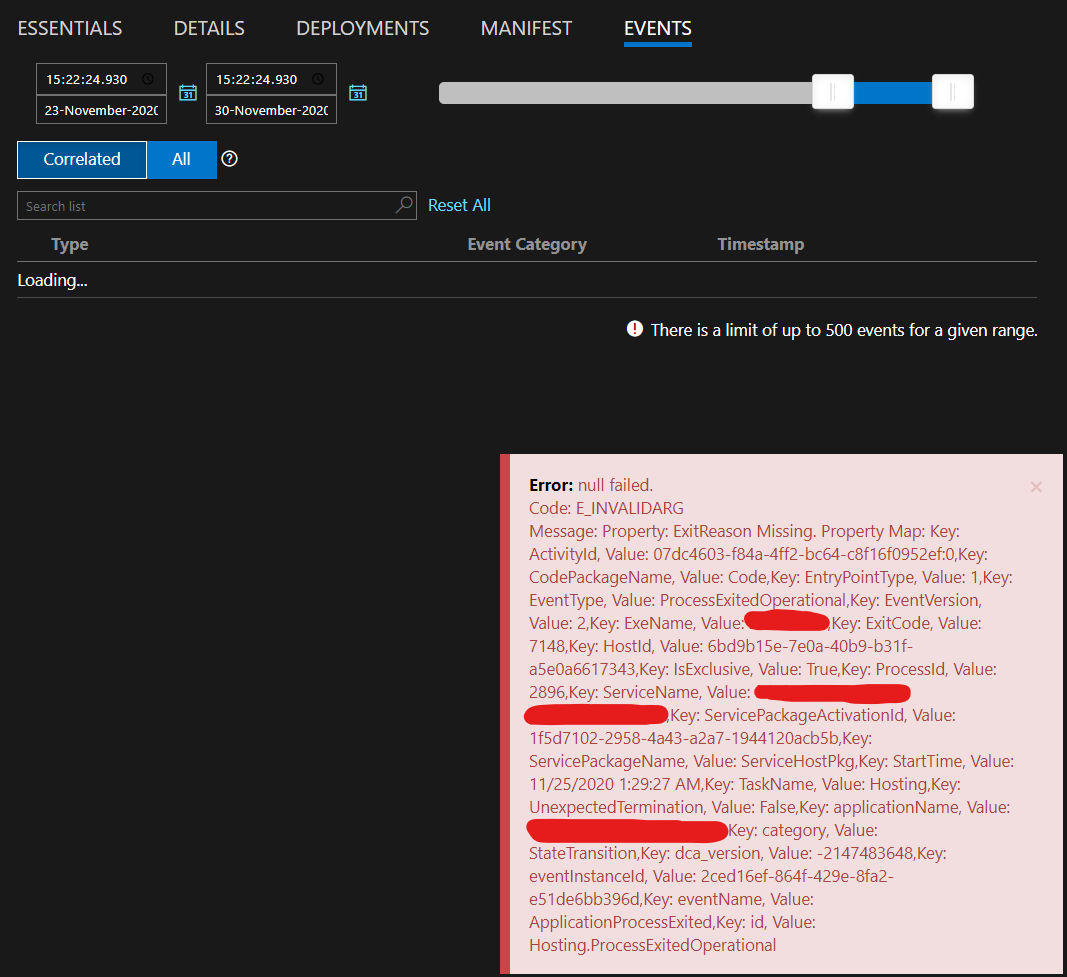Open the start date calendar picker
Viewport: 1067px width, 977px height.
click(x=187, y=92)
